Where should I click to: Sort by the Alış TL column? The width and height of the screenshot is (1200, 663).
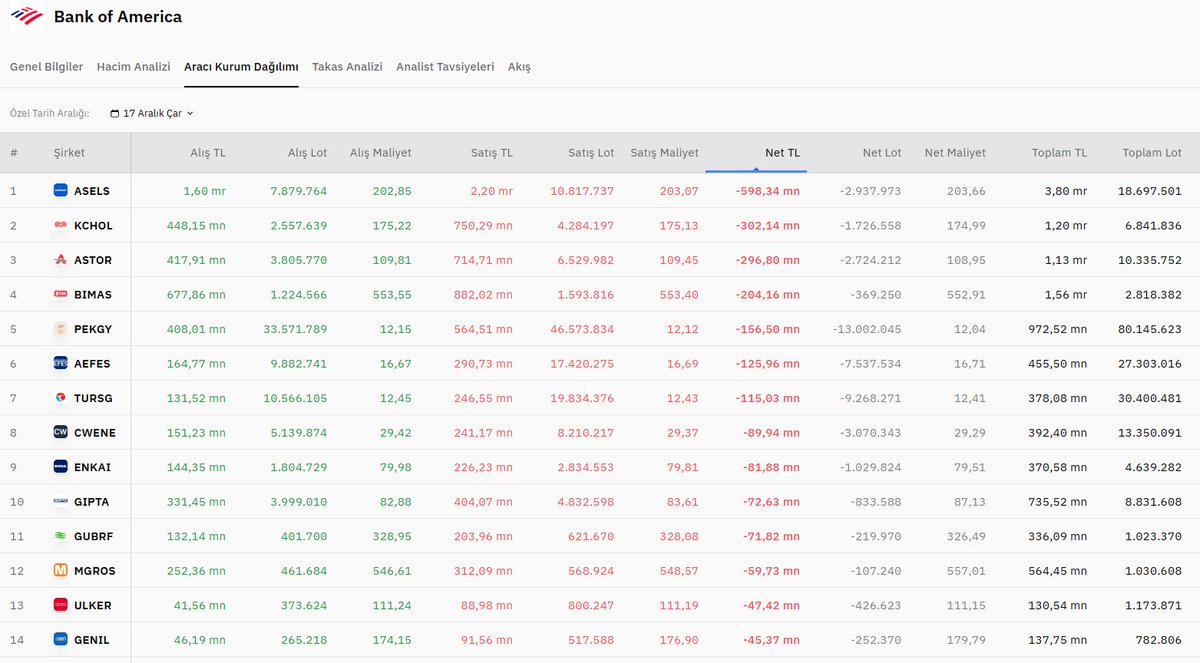click(208, 153)
